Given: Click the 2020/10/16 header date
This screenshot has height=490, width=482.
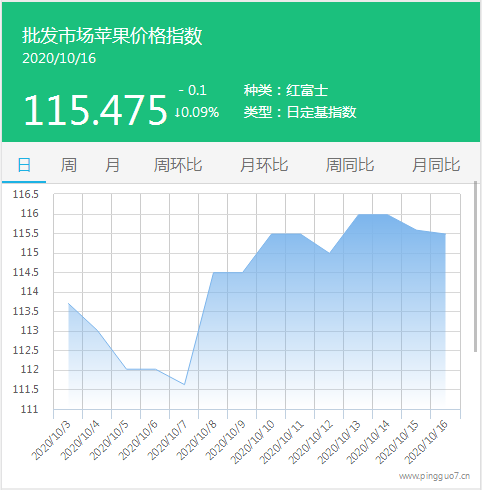Looking at the screenshot, I should click(59, 58).
